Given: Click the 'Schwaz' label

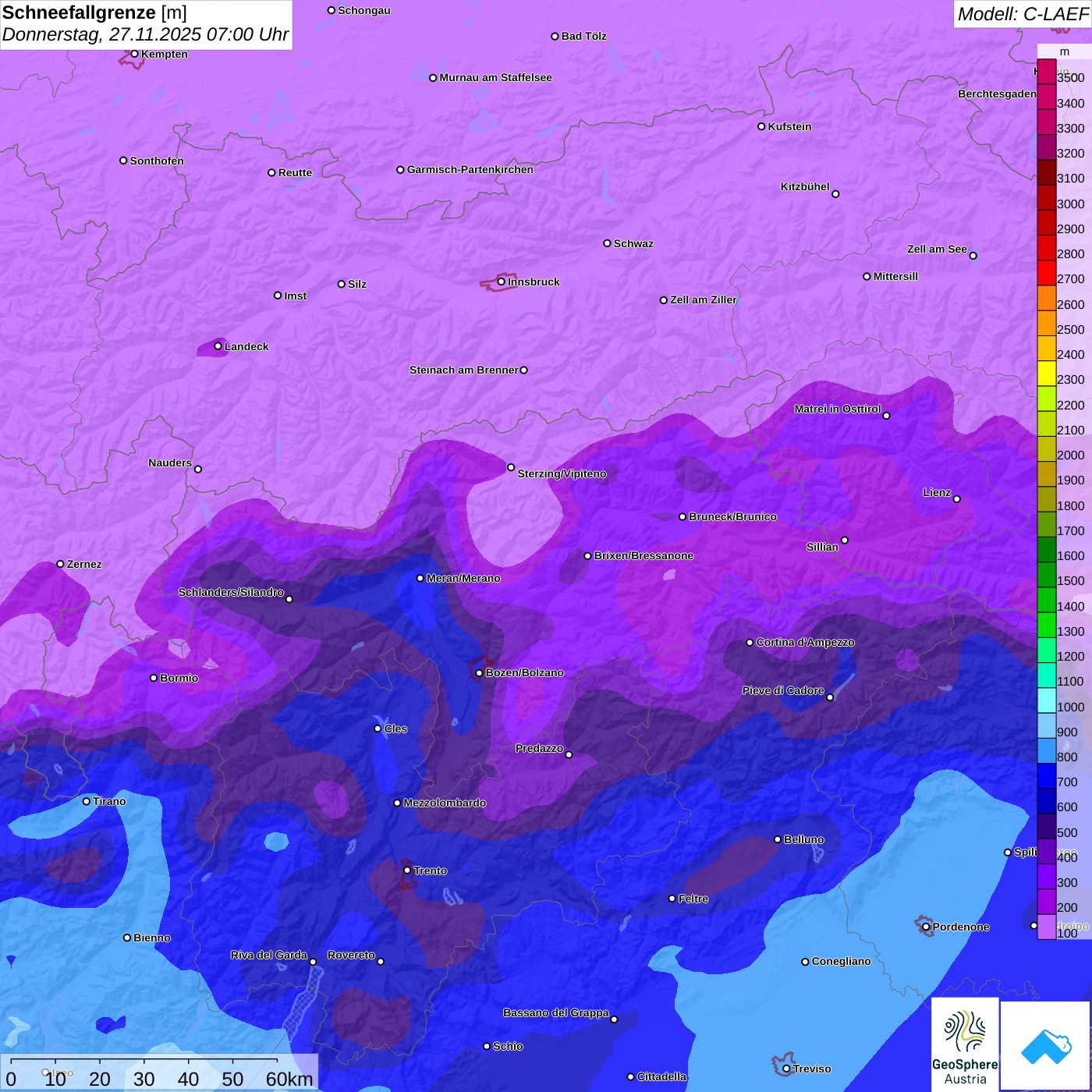Looking at the screenshot, I should point(633,243).
